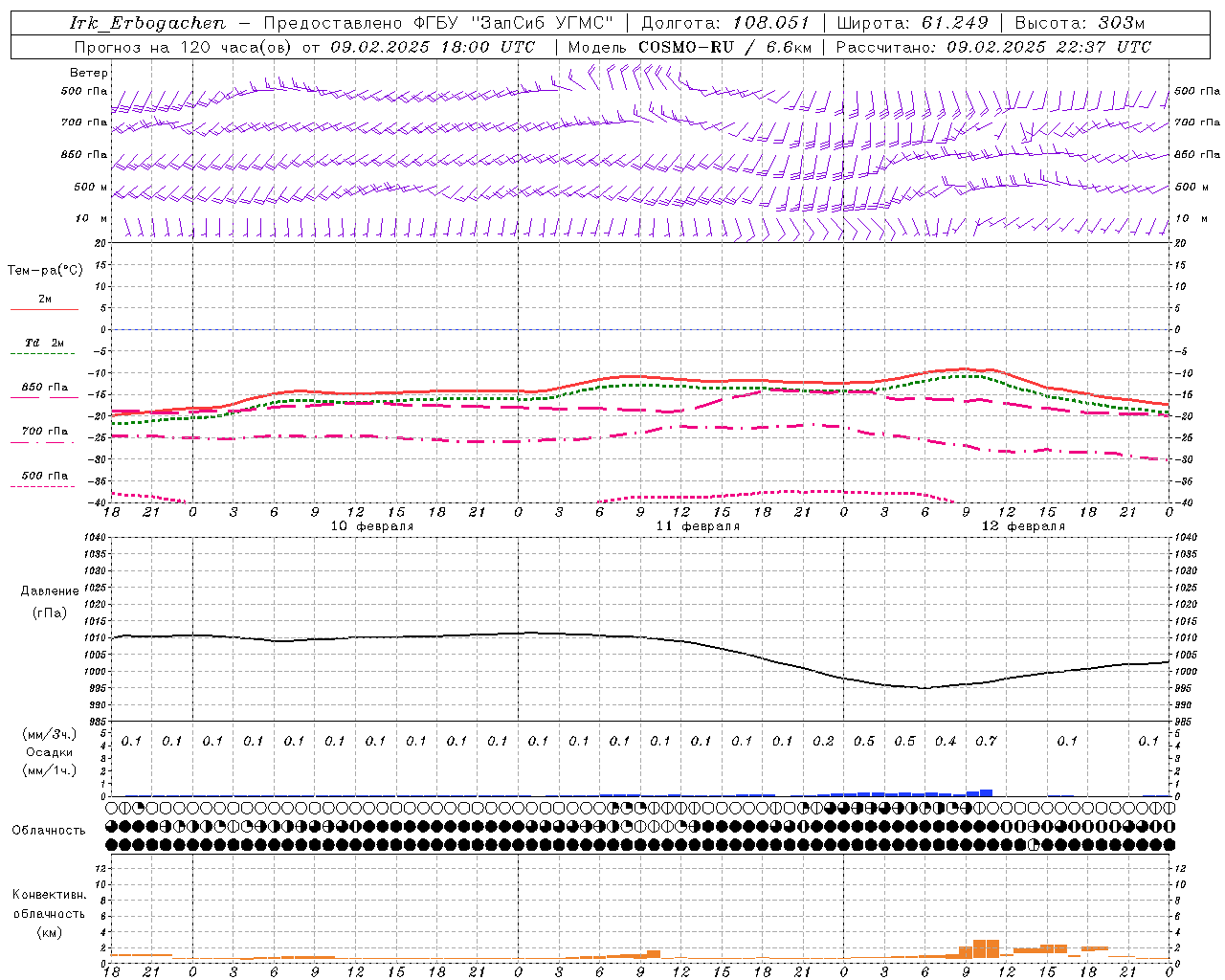The image size is (1225, 980).
Task: Click the 0.7 precipitation value
Action: point(986,742)
